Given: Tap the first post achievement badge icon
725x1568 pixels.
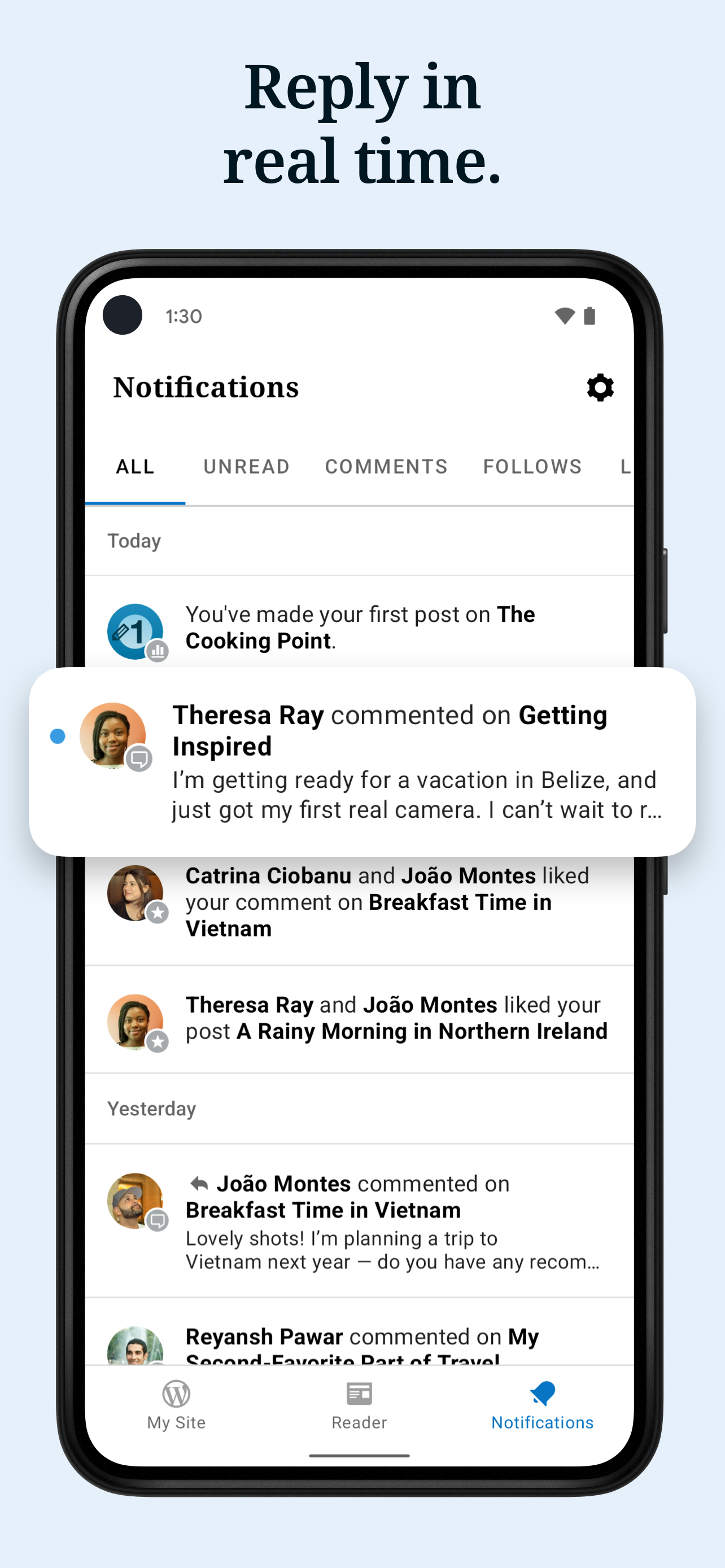Looking at the screenshot, I should click(135, 631).
